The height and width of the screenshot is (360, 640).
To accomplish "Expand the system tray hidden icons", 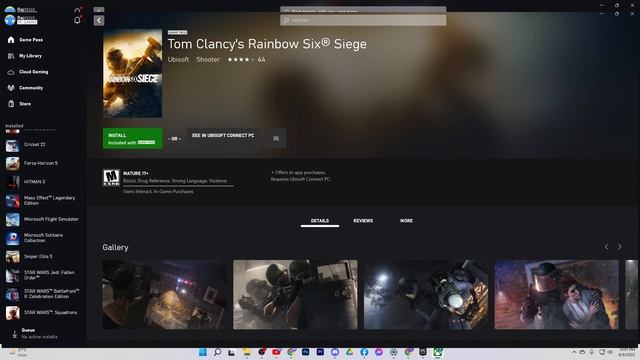I will point(574,352).
